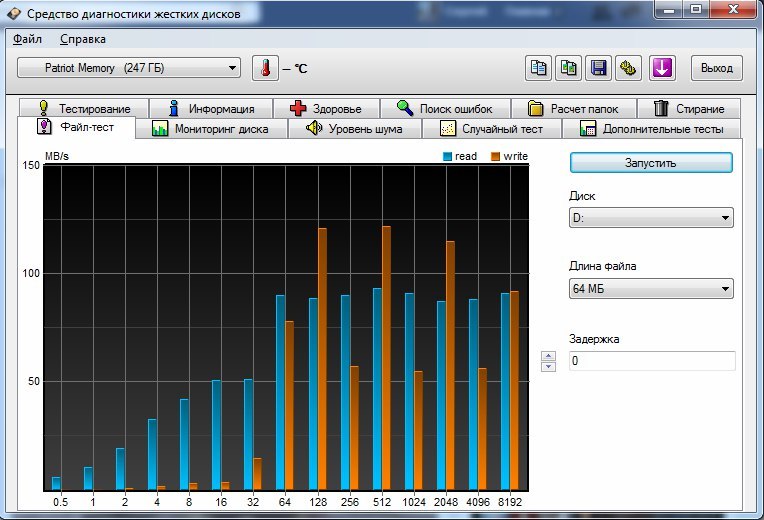Expand the Диск drive letter dropdown
764x520 pixels.
651,218
